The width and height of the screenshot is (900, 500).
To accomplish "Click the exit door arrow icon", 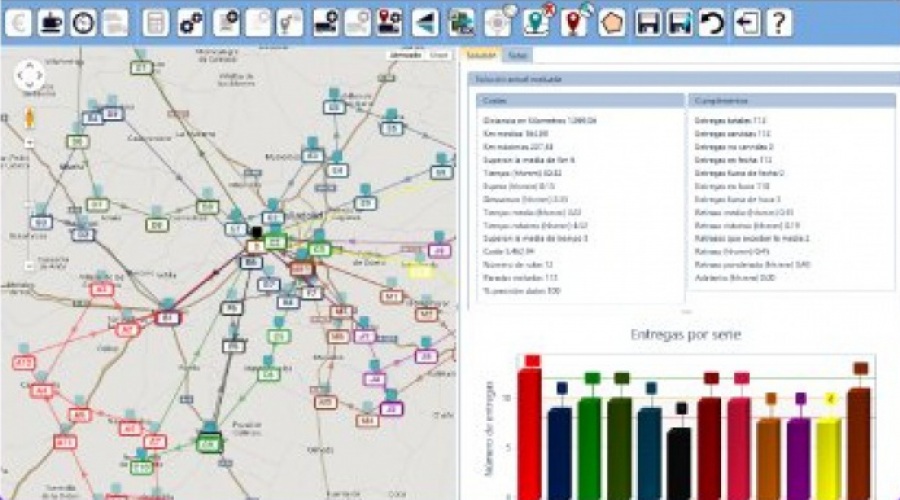I will [747, 23].
